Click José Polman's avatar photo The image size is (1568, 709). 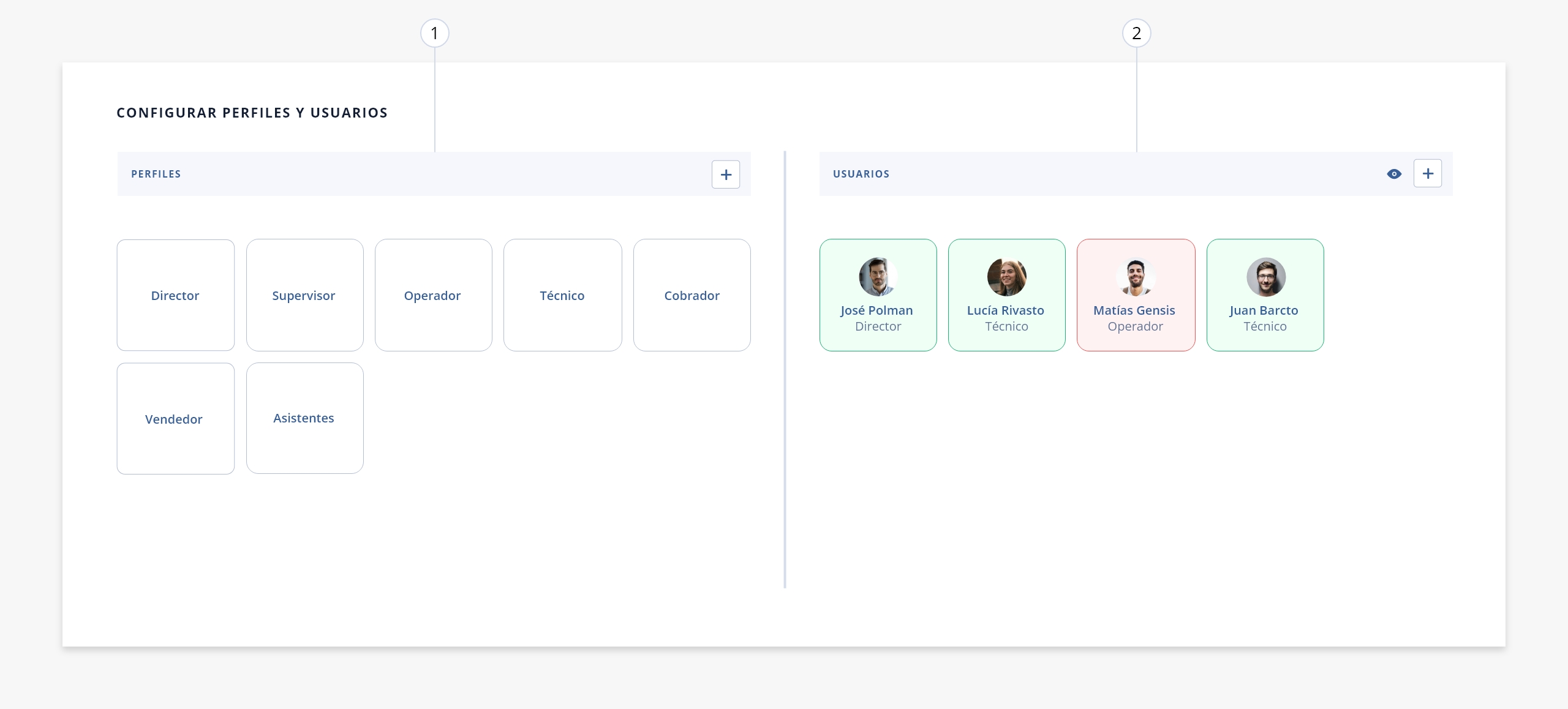tap(878, 277)
